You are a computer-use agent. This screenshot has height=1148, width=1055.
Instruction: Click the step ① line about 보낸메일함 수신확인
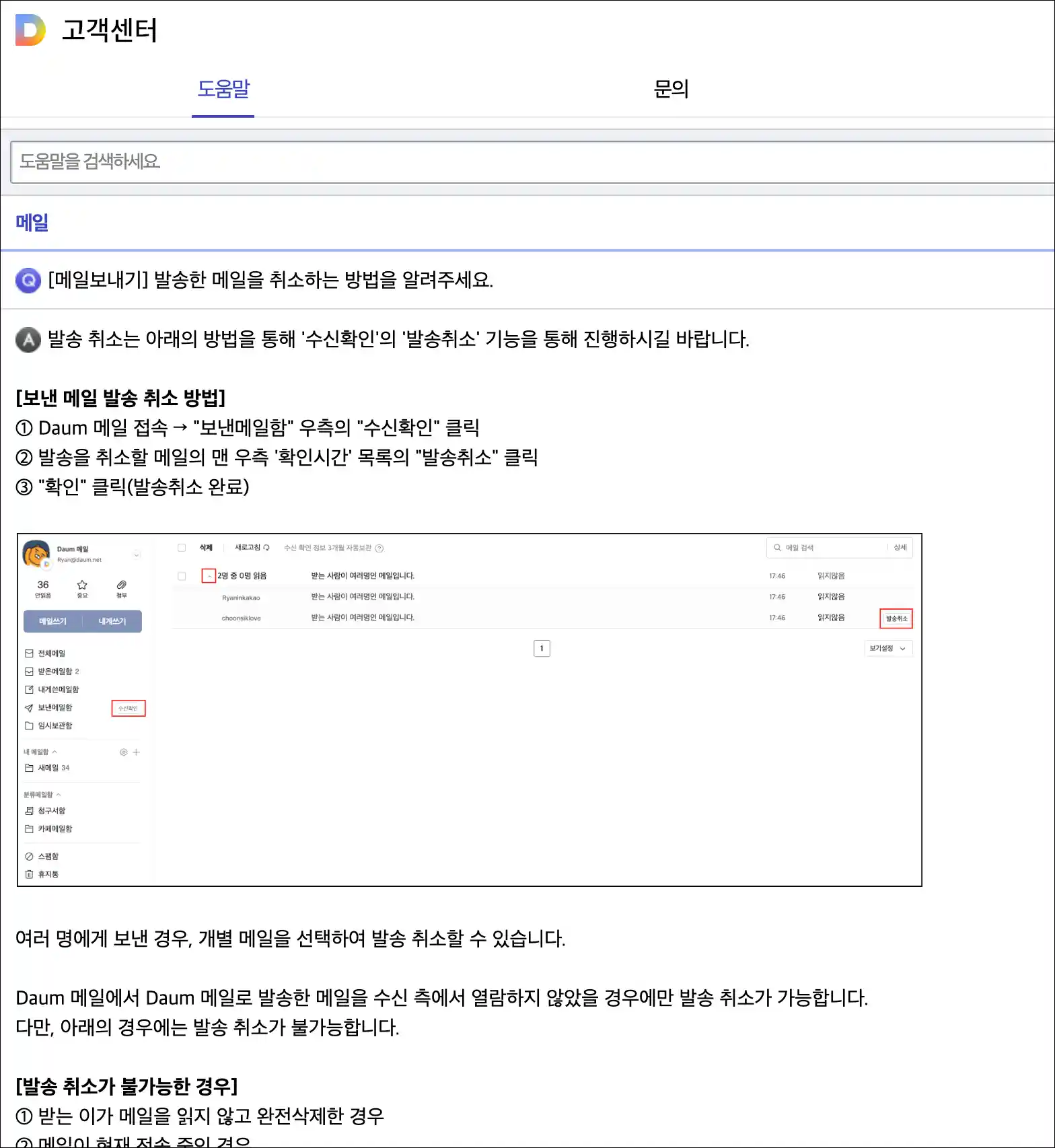point(248,427)
